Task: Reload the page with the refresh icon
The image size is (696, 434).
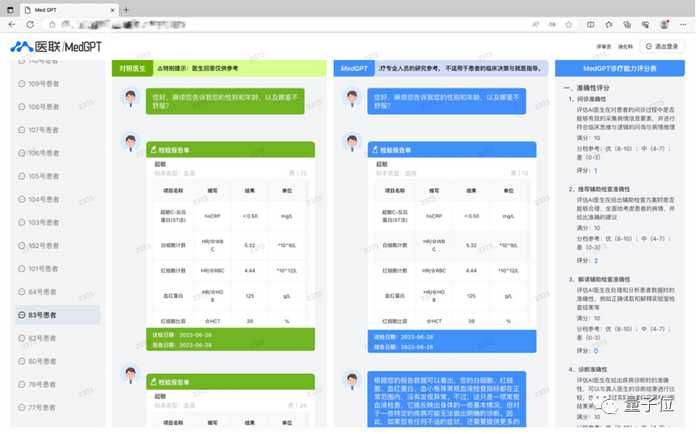Action: [30, 24]
